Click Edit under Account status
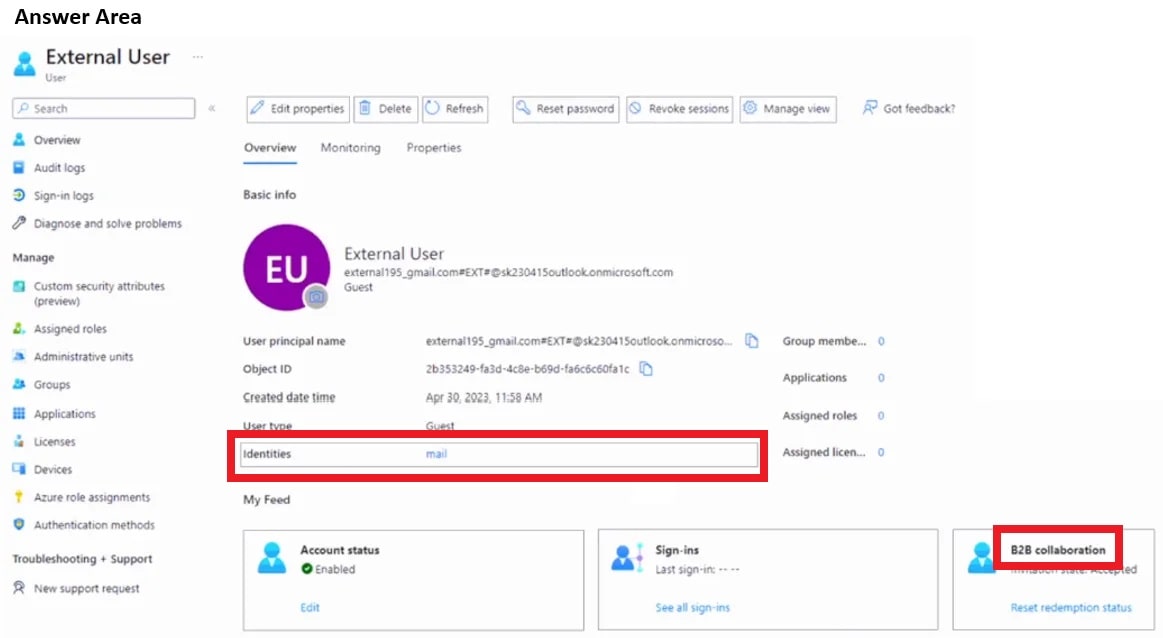The width and height of the screenshot is (1163, 638). coord(310,607)
